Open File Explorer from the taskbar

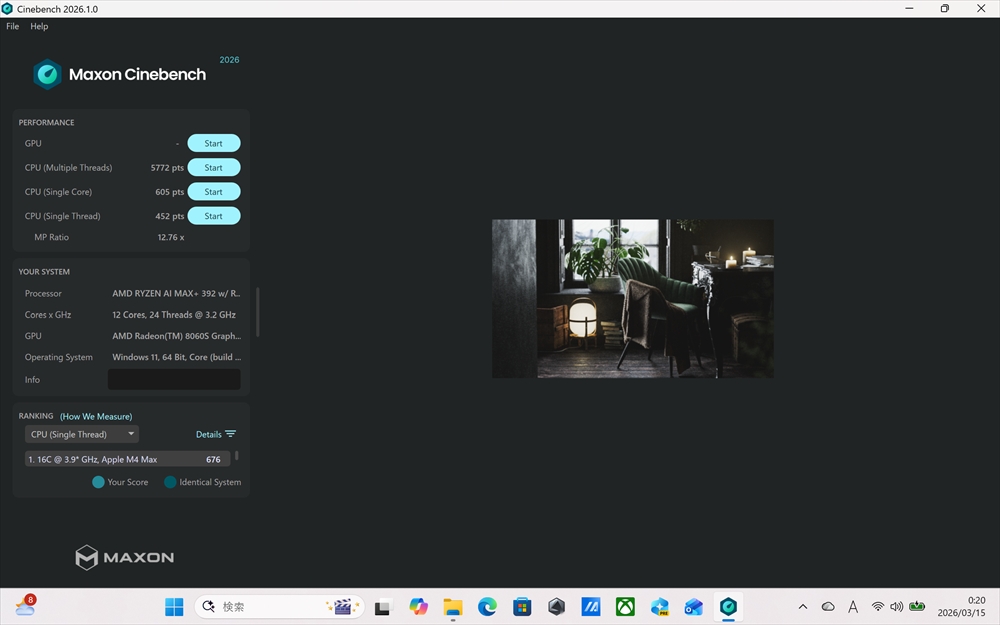click(x=453, y=607)
